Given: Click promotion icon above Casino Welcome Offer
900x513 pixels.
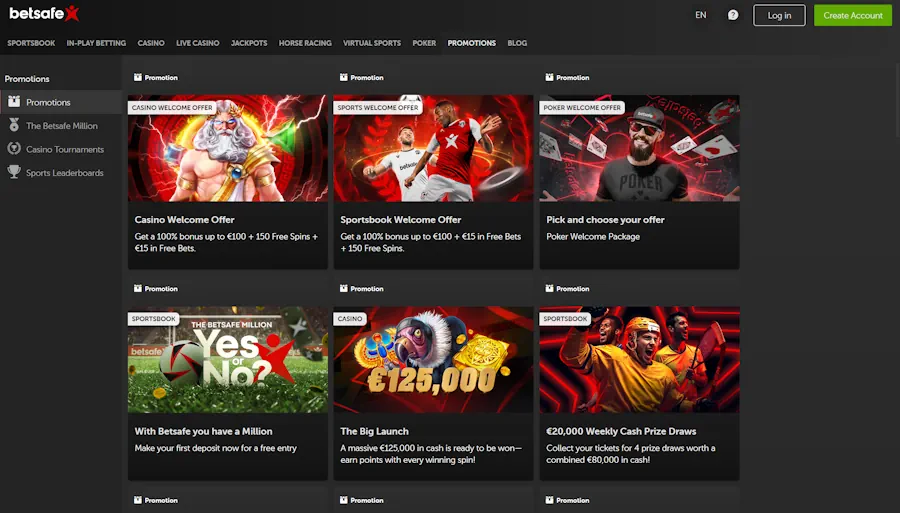Looking at the screenshot, I should (138, 77).
